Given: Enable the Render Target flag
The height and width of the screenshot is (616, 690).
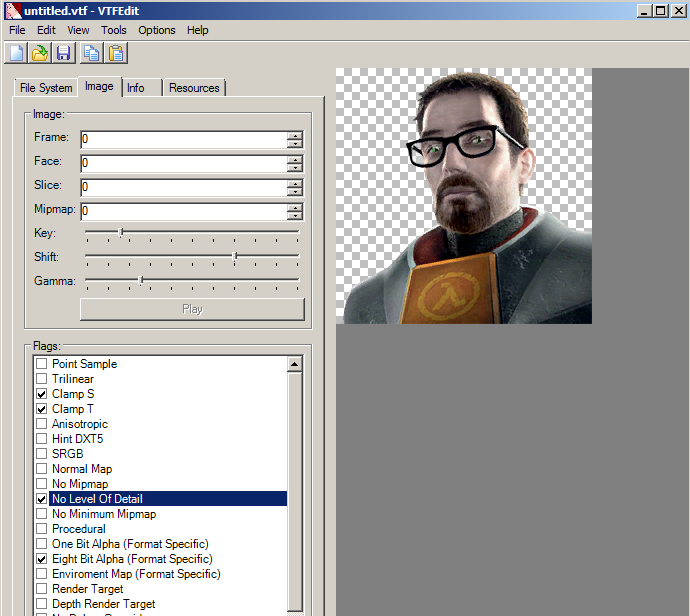Looking at the screenshot, I should [42, 589].
